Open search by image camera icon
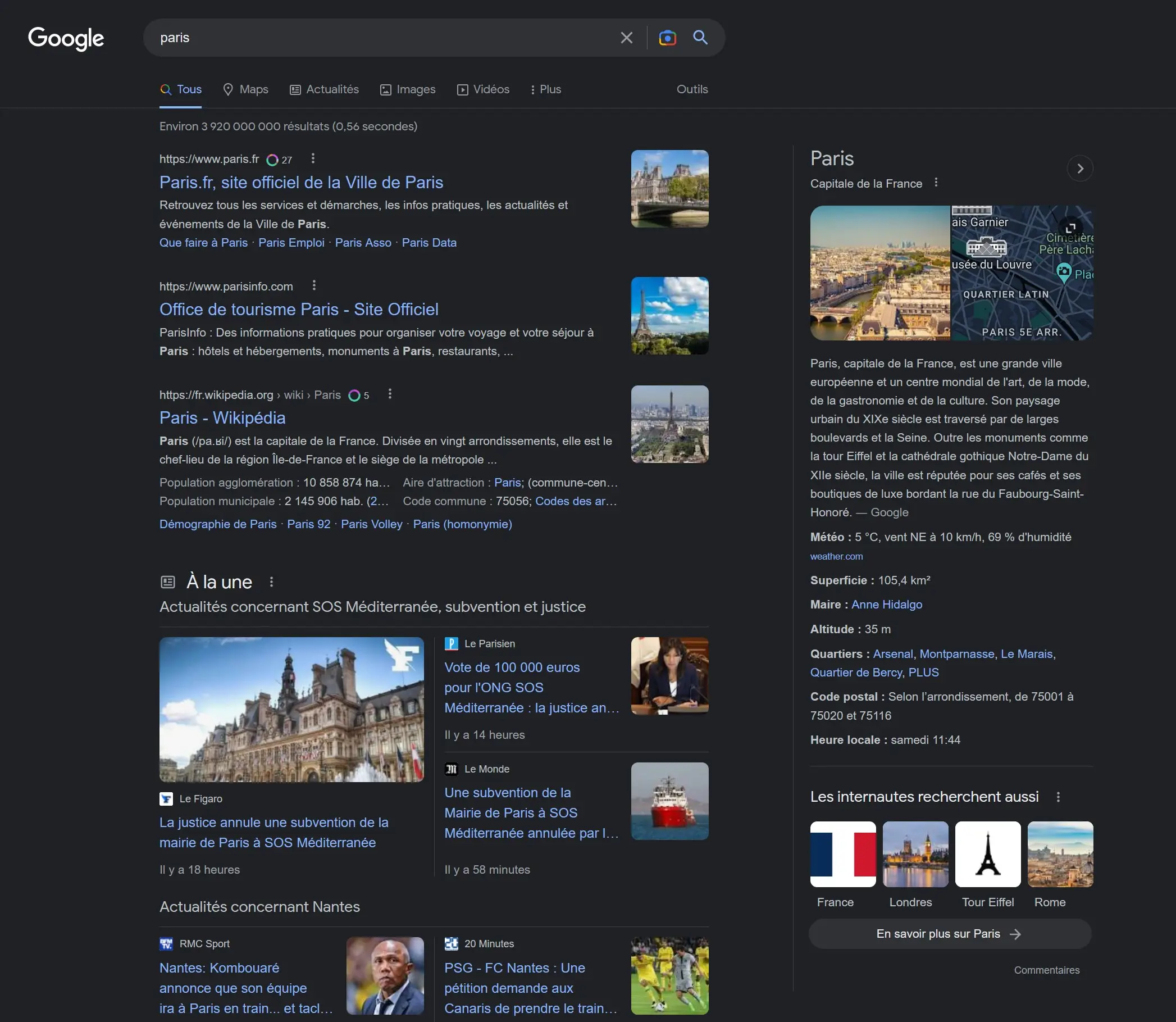1176x1022 pixels. [668, 38]
